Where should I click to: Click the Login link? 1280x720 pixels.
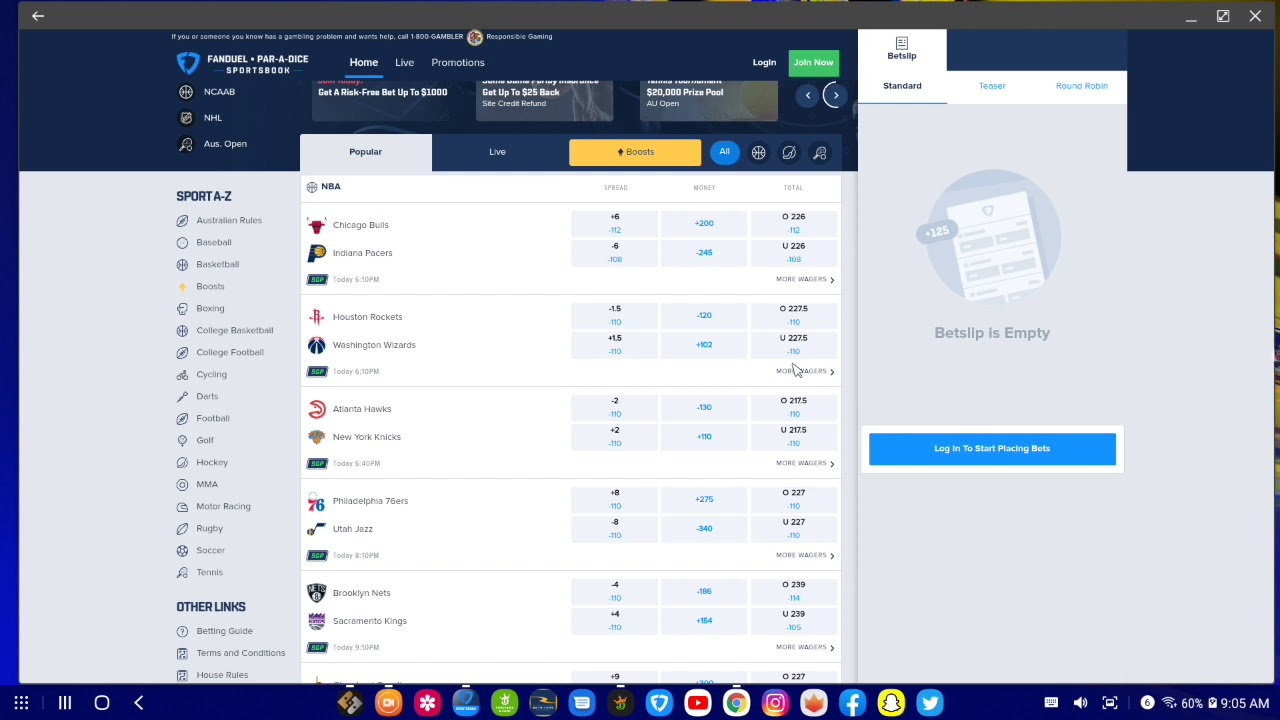point(764,63)
